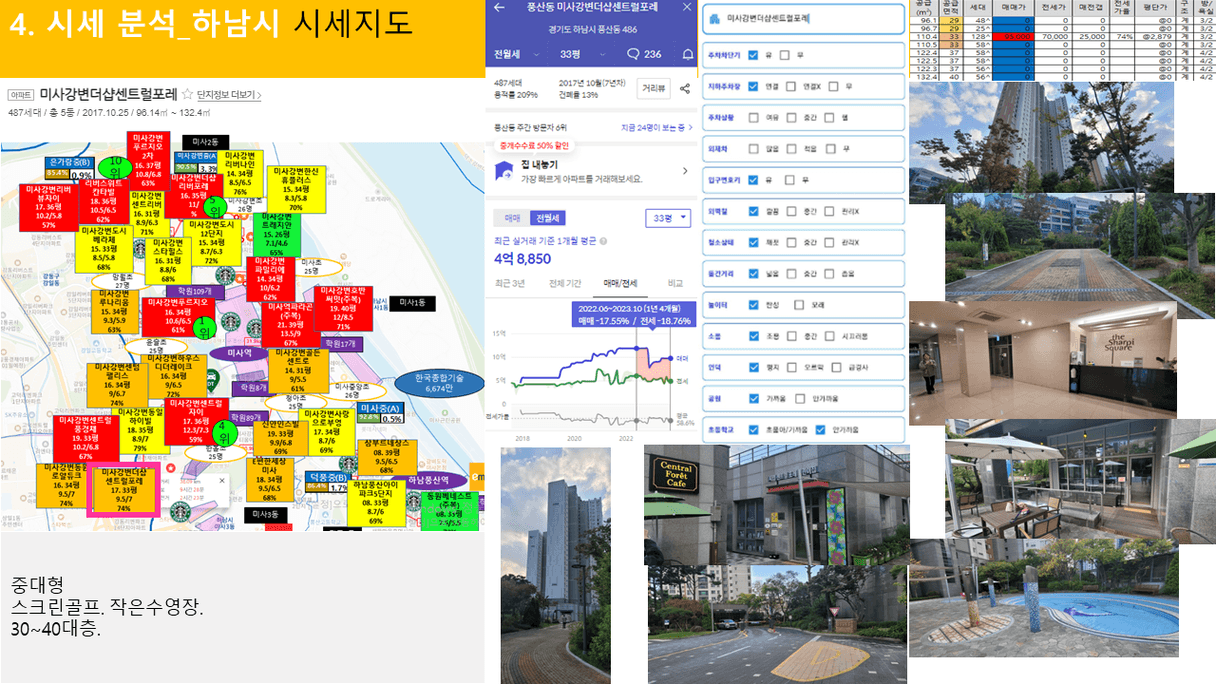The image size is (1216, 684).
Task: Switch to the 최근 3년 tab
Action: point(510,283)
